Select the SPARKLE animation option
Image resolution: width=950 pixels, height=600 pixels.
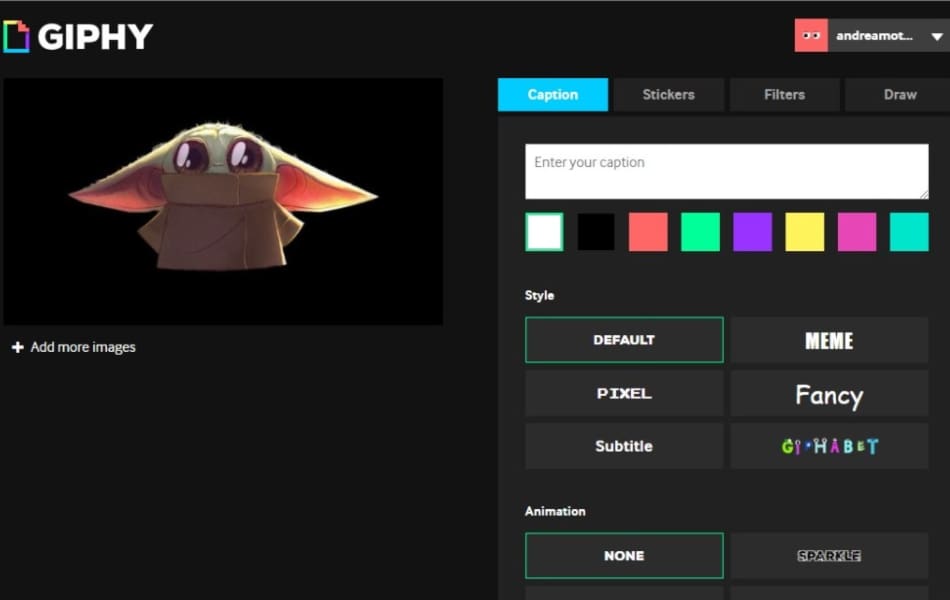point(829,556)
